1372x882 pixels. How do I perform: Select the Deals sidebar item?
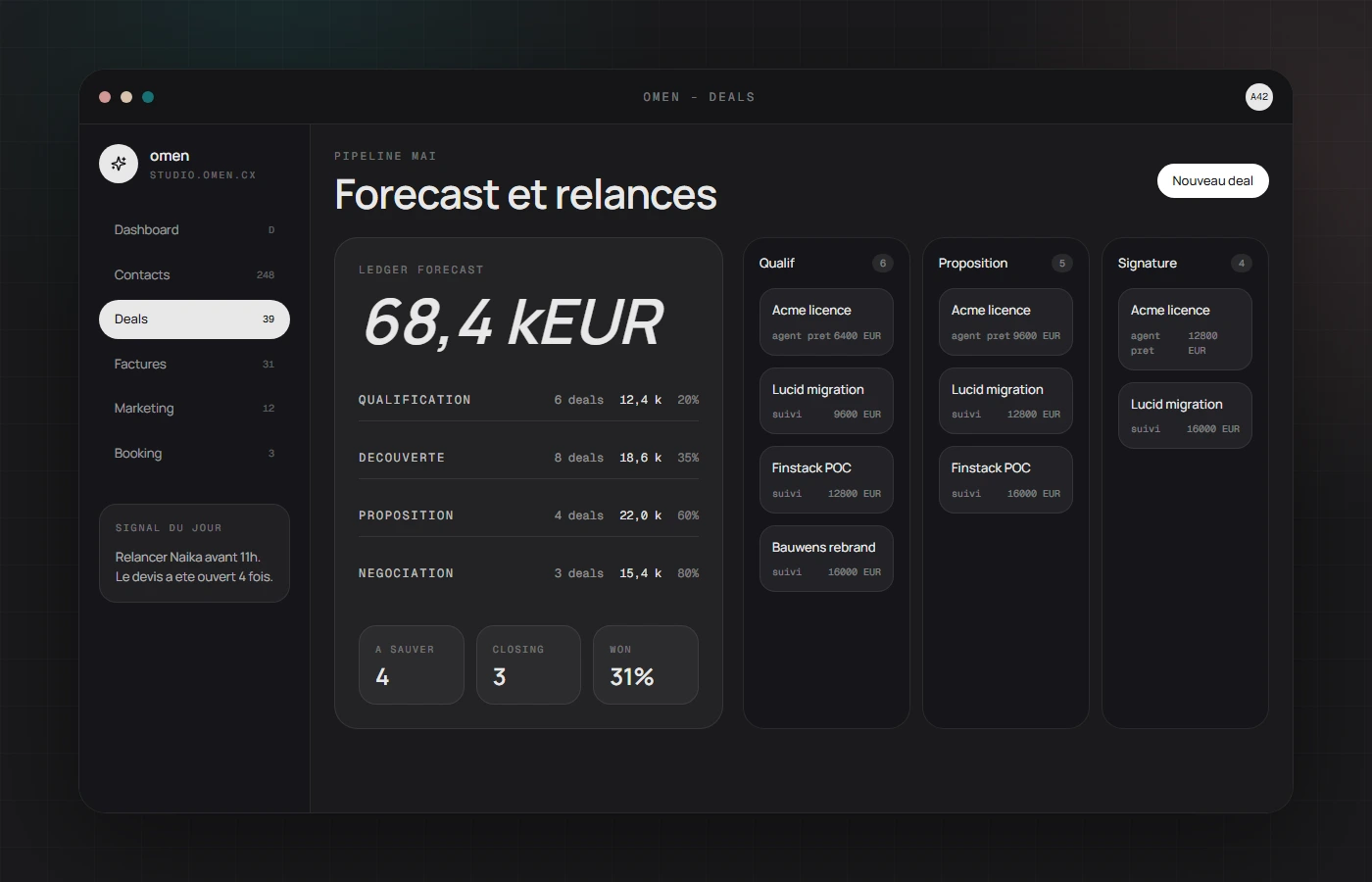point(194,319)
